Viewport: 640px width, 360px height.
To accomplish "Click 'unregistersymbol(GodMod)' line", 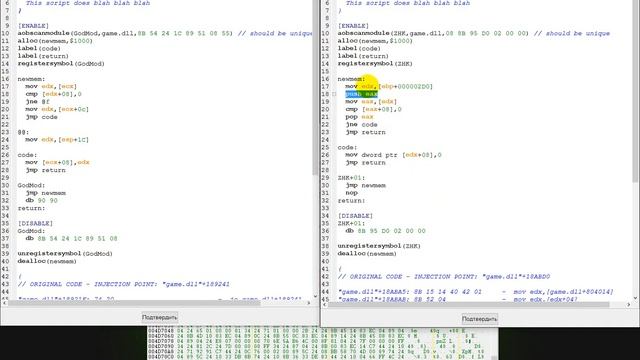I will coord(65,253).
